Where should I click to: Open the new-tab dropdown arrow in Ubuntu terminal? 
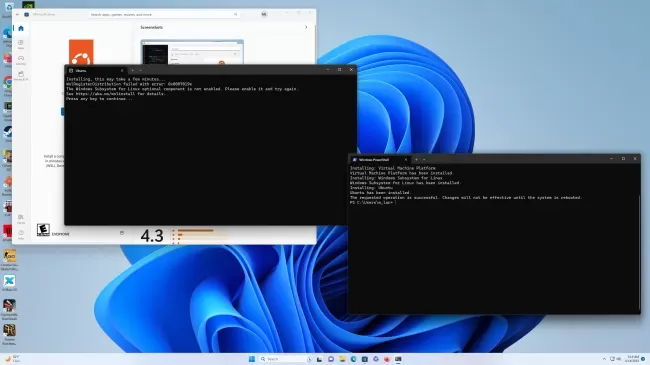tap(141, 71)
